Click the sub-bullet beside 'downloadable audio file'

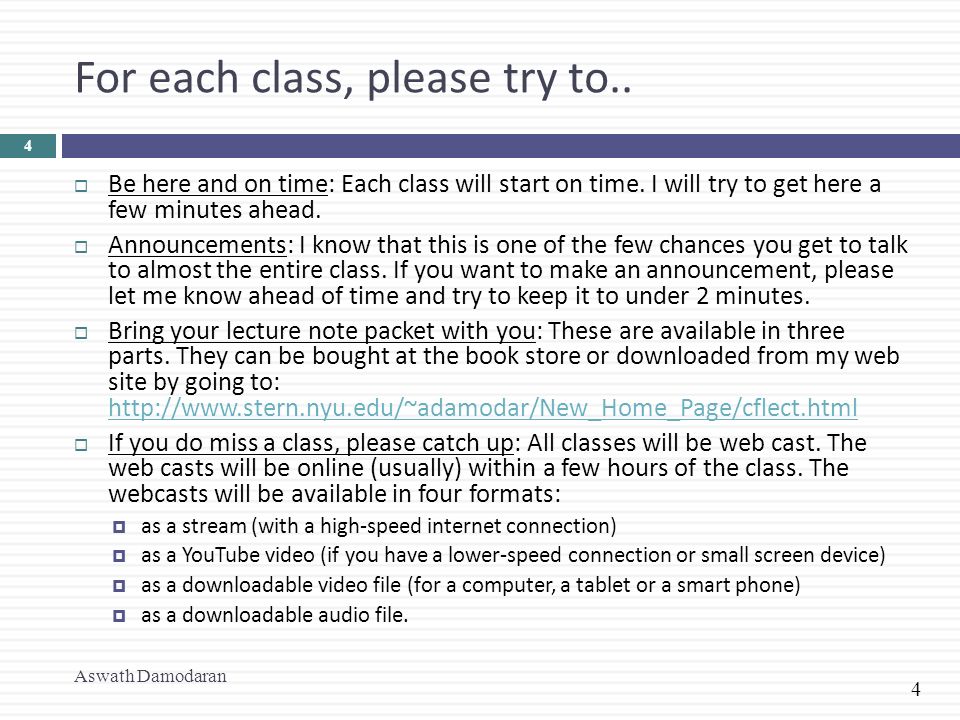(x=119, y=615)
